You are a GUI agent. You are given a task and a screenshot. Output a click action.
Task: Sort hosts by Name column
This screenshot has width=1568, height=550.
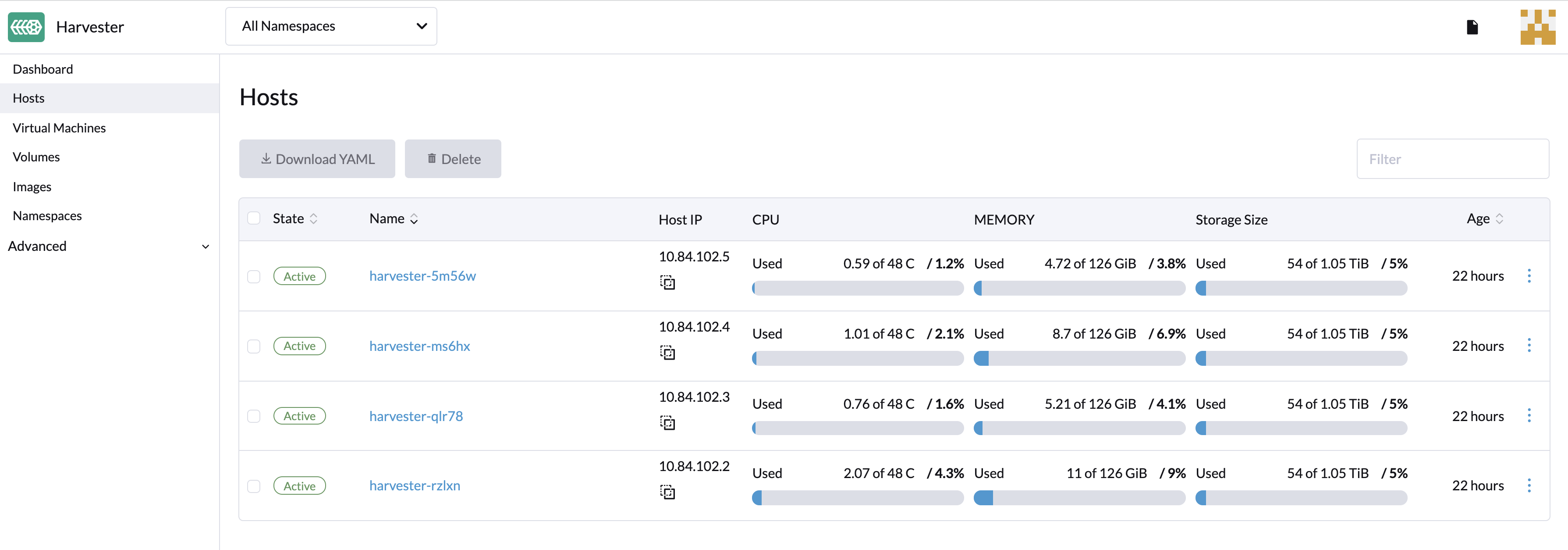pyautogui.click(x=393, y=219)
